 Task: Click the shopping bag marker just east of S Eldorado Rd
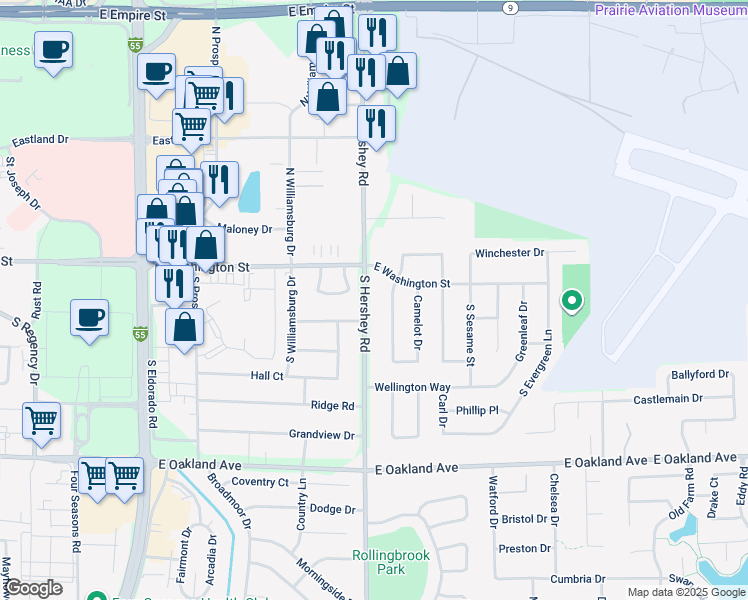point(184,328)
